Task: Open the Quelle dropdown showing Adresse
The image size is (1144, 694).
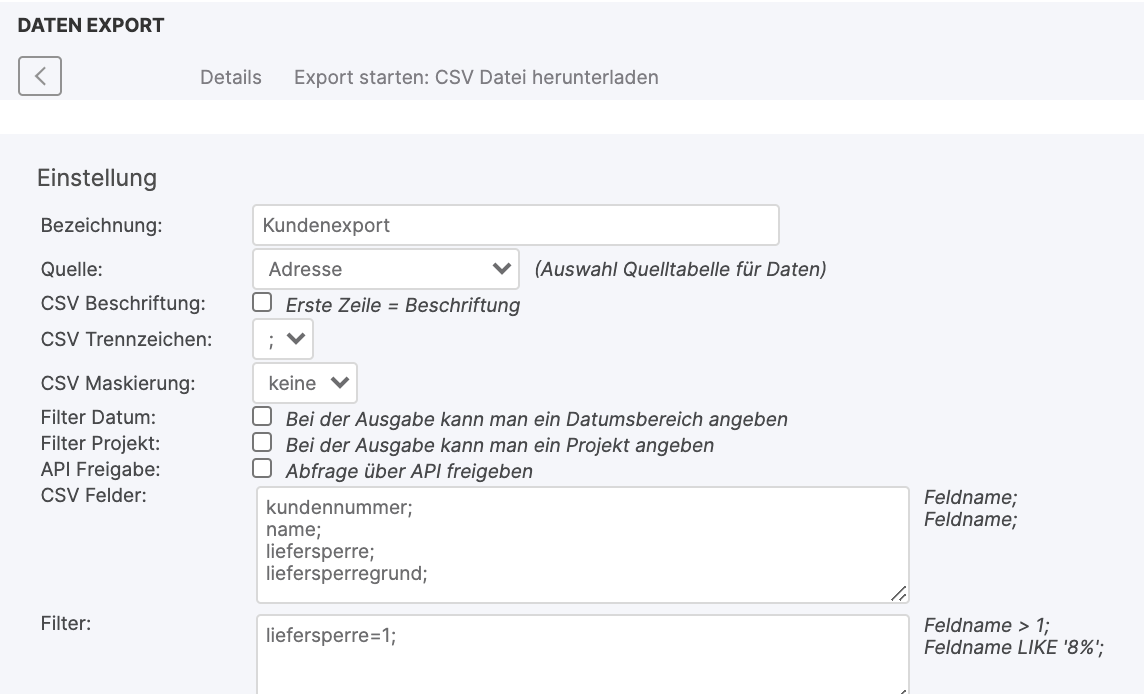Action: click(x=386, y=269)
